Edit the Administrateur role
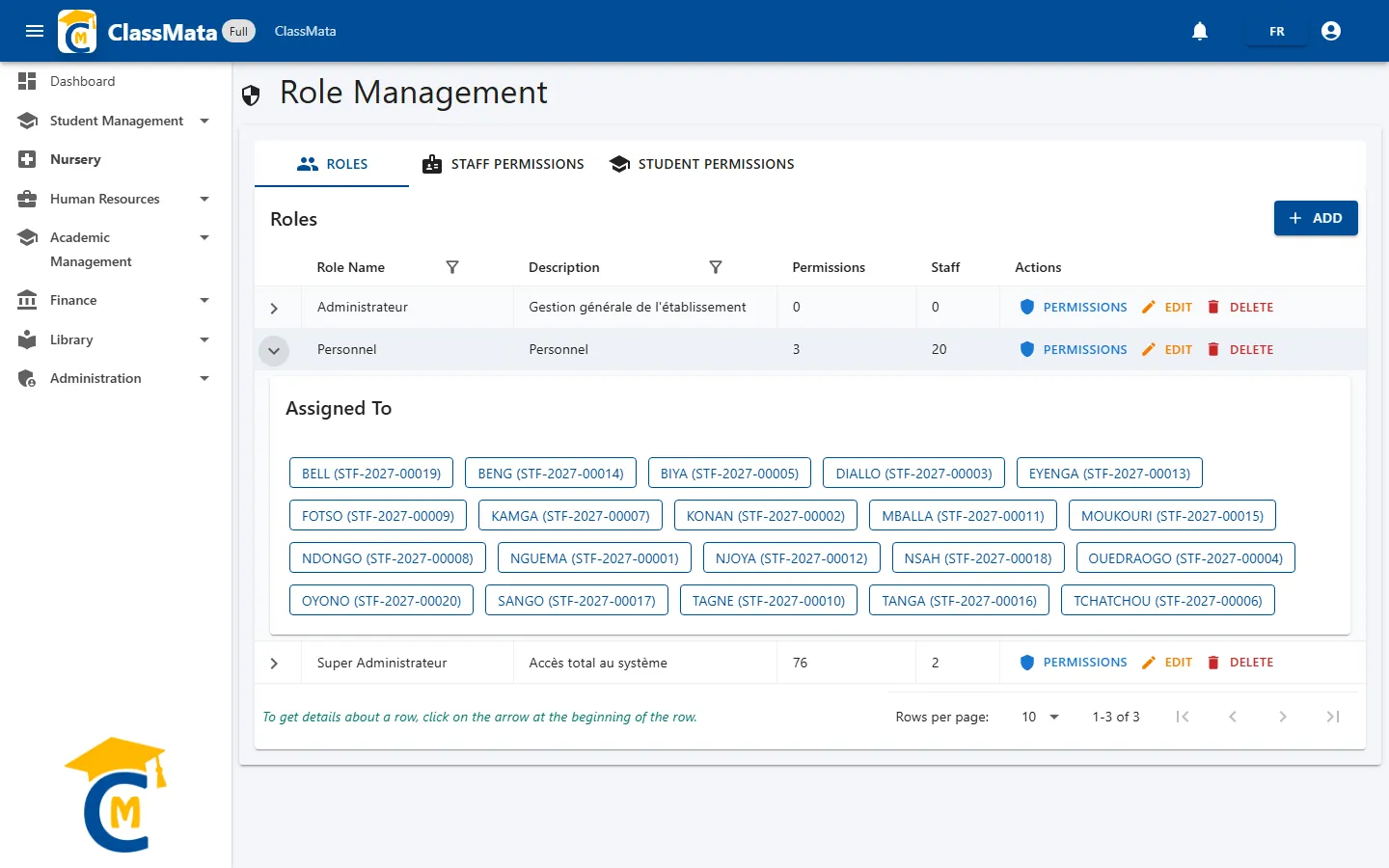 [1167, 307]
